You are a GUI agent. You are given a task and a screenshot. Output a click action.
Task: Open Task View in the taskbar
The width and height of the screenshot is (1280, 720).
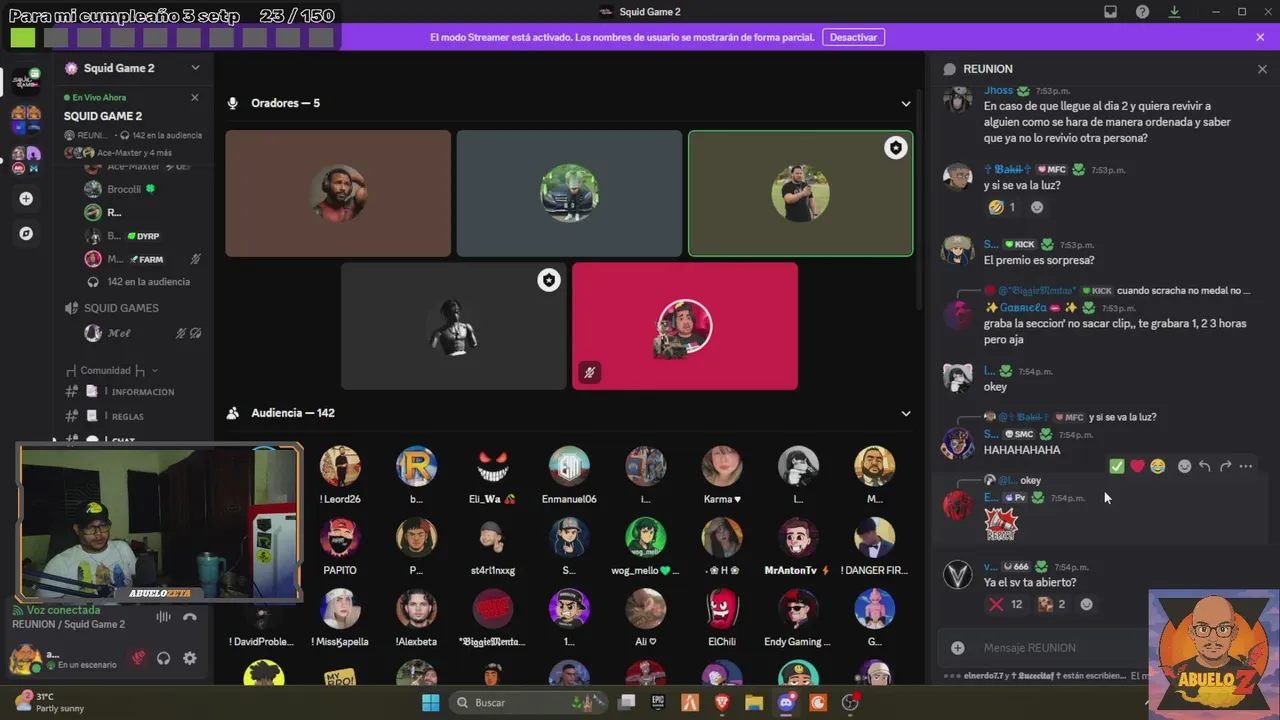click(x=626, y=702)
